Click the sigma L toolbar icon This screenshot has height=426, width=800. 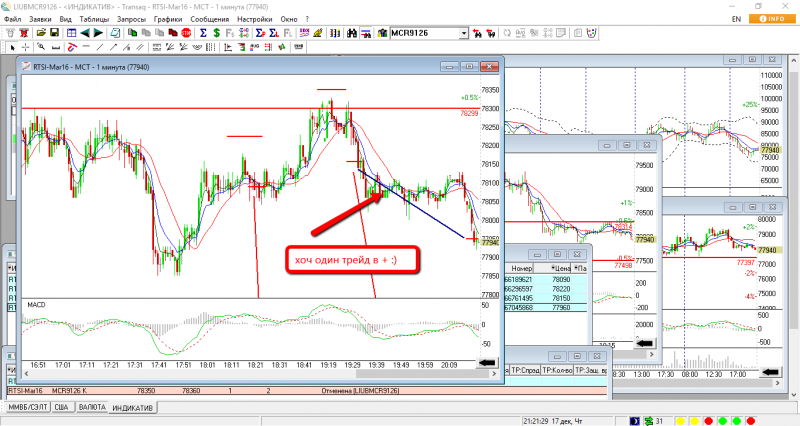click(x=273, y=33)
